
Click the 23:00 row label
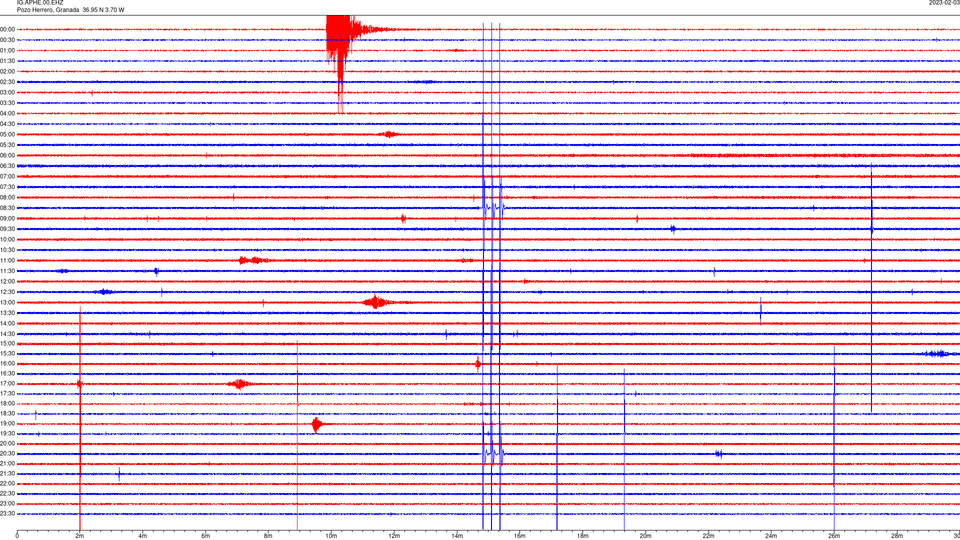pos(7,504)
